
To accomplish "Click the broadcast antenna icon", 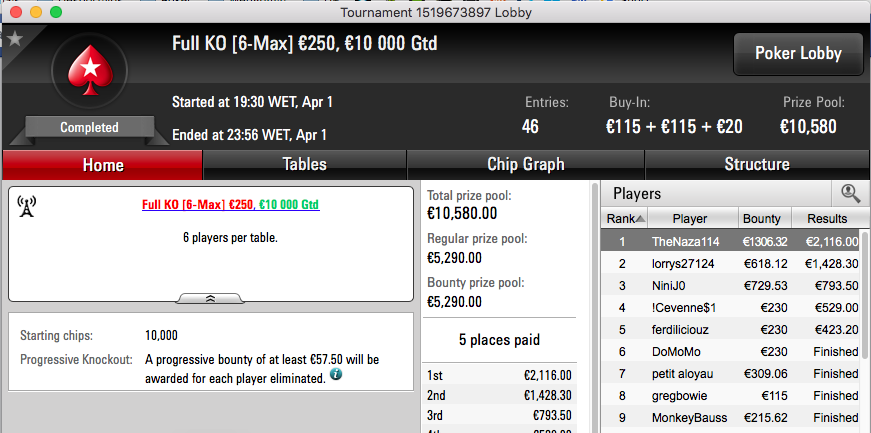I will pyautogui.click(x=26, y=206).
